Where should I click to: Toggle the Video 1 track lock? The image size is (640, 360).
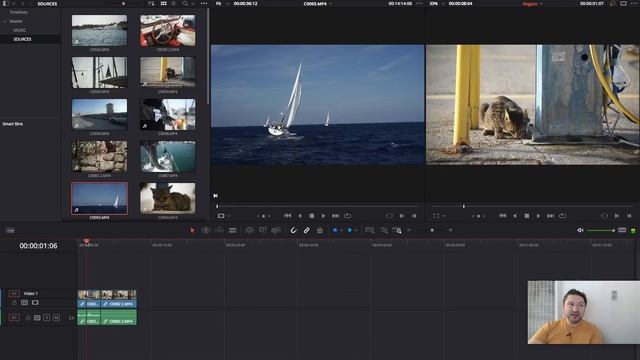point(14,302)
